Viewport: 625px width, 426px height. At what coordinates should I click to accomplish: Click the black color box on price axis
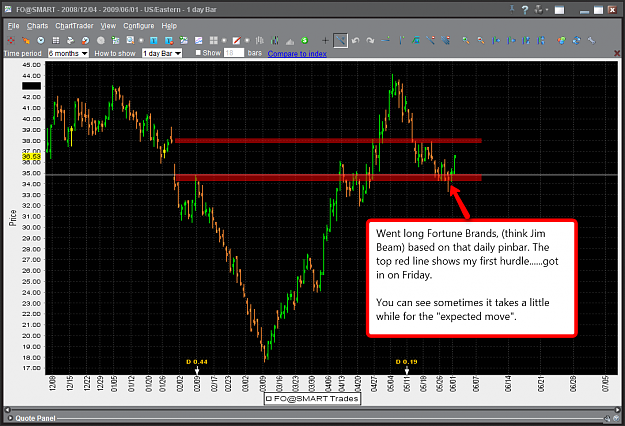pos(31,86)
